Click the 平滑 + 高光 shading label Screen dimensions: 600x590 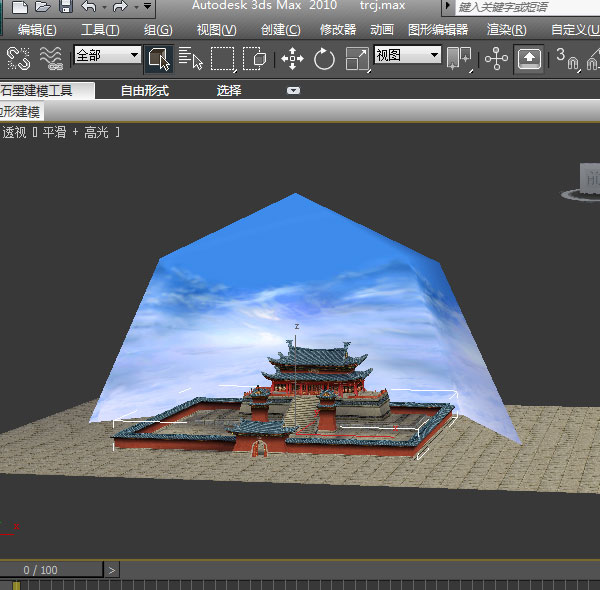pyautogui.click(x=75, y=132)
